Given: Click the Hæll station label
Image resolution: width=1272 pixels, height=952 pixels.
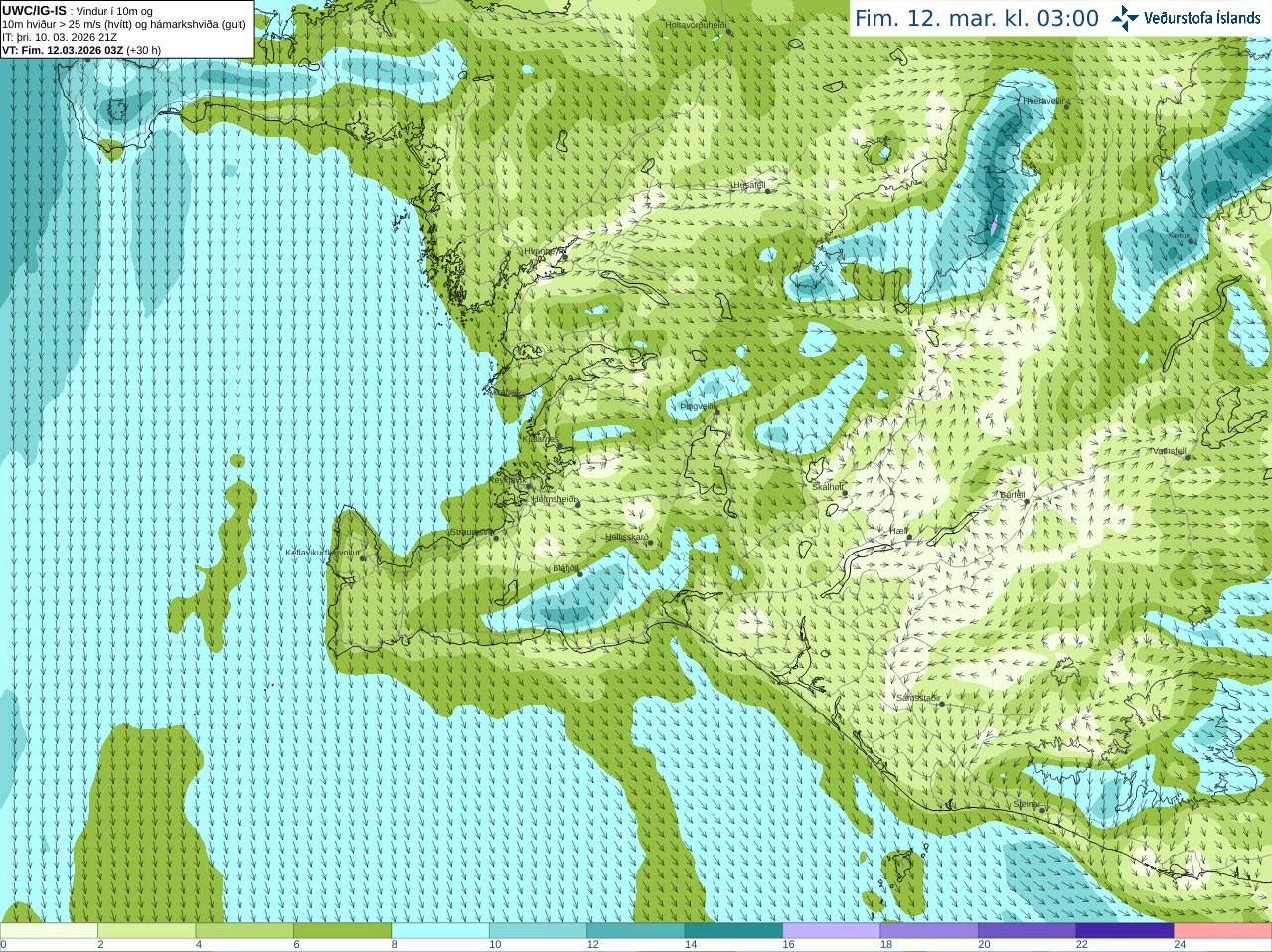Looking at the screenshot, I should click(x=899, y=532).
